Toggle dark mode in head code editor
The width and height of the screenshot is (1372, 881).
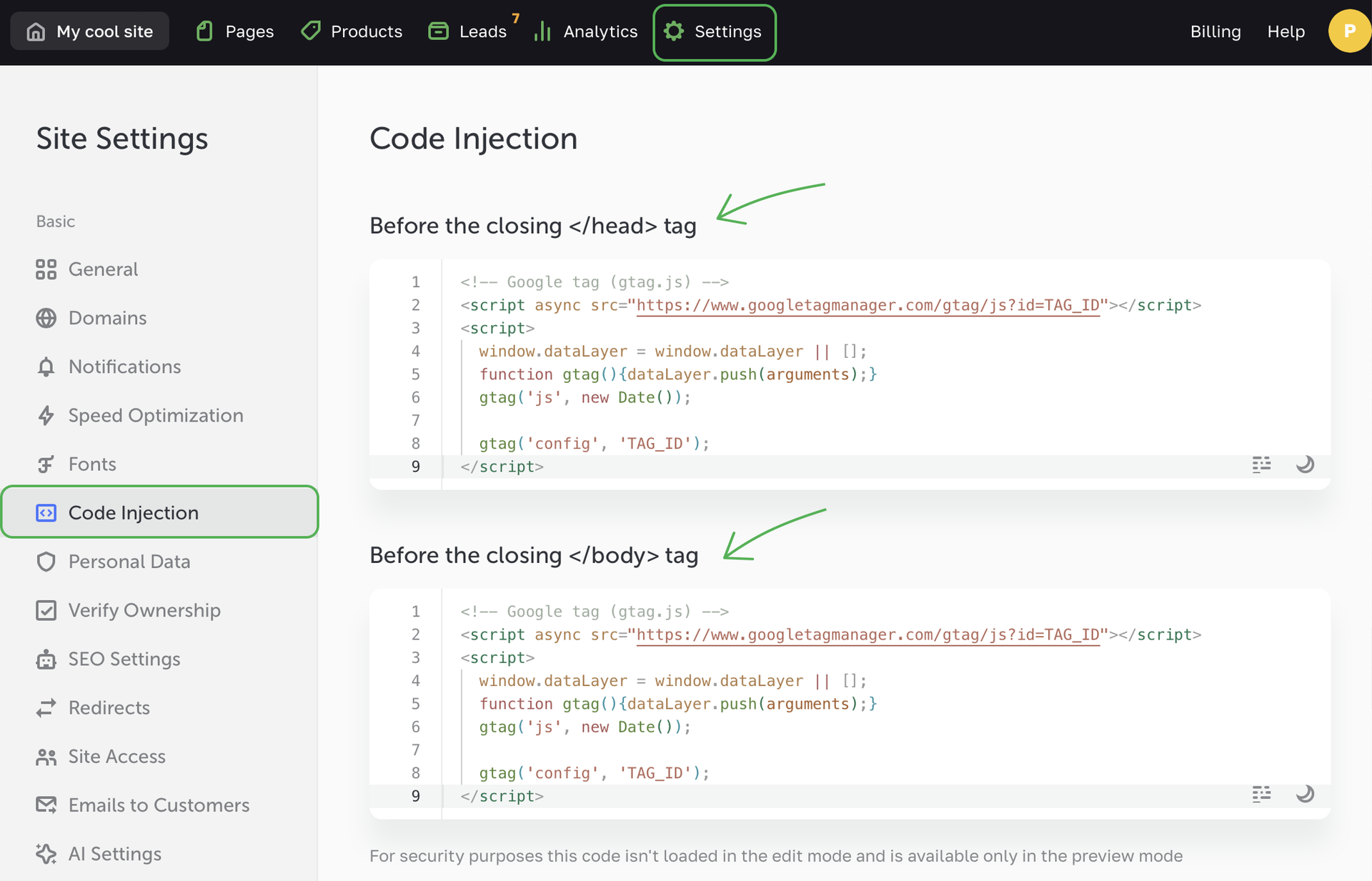pos(1305,465)
